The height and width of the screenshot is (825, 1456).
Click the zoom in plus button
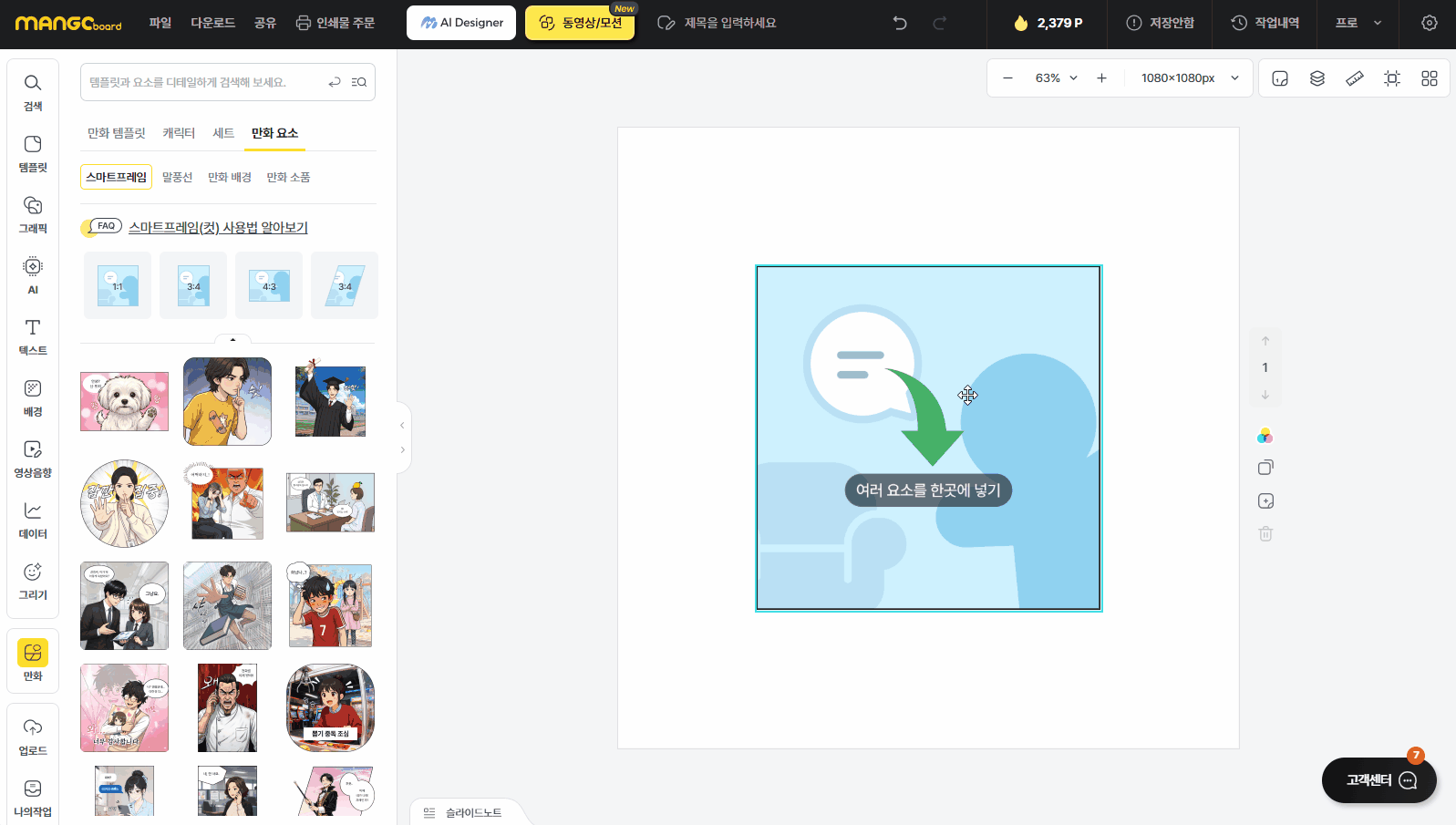[1101, 78]
